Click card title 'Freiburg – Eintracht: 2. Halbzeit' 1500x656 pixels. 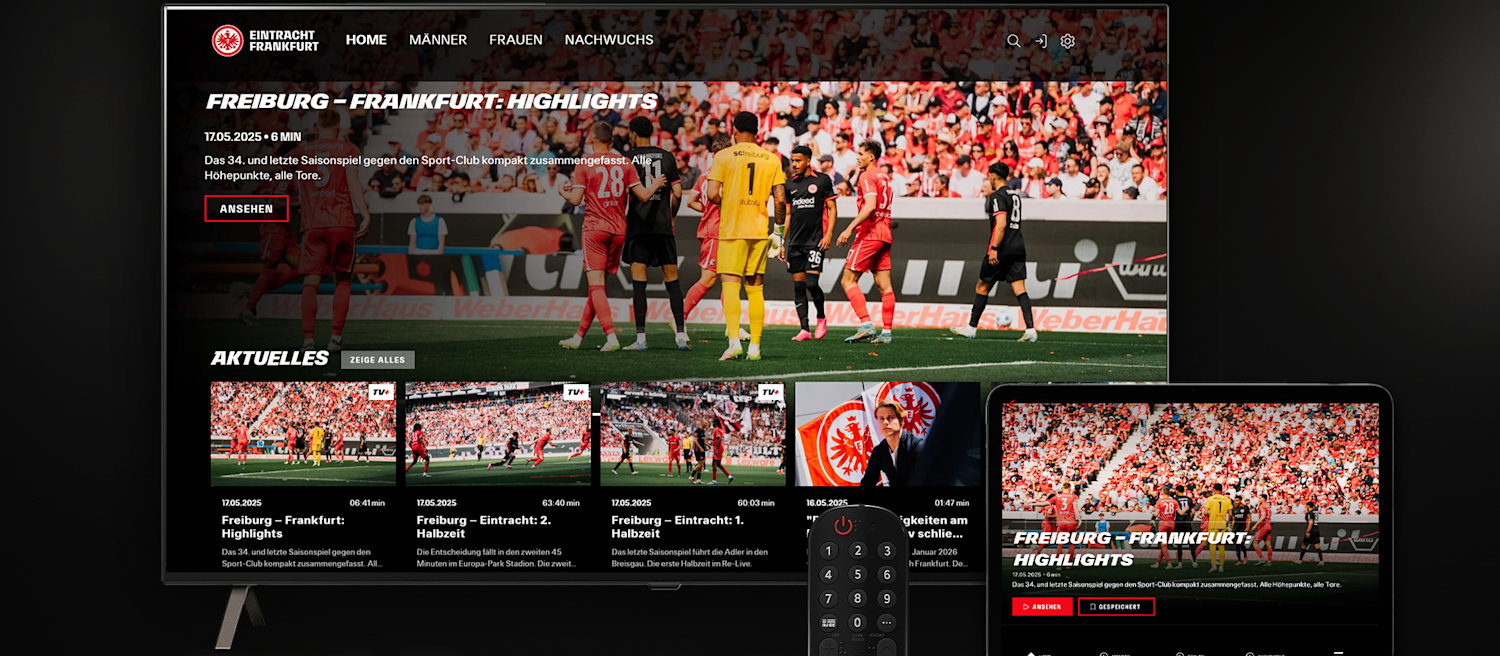[484, 527]
